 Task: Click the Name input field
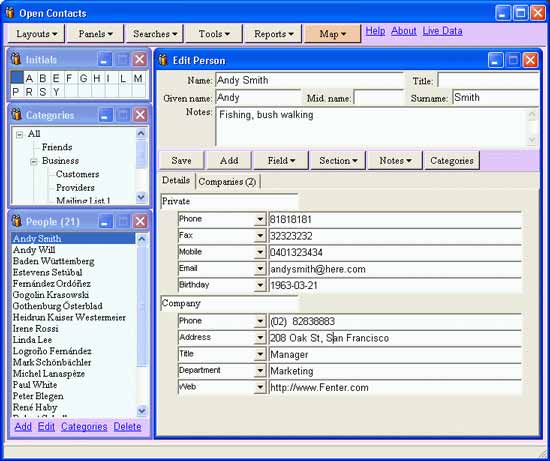[x=309, y=80]
